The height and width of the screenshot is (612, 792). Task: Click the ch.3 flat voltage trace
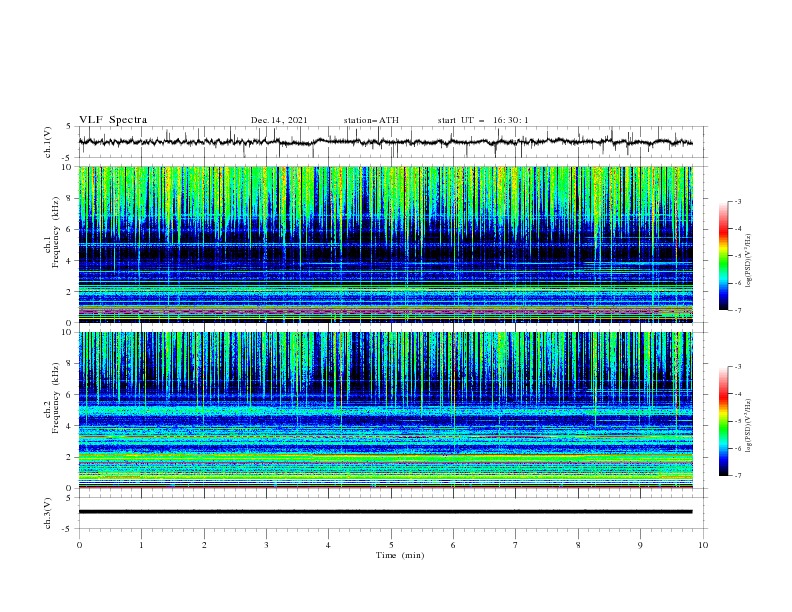385,512
